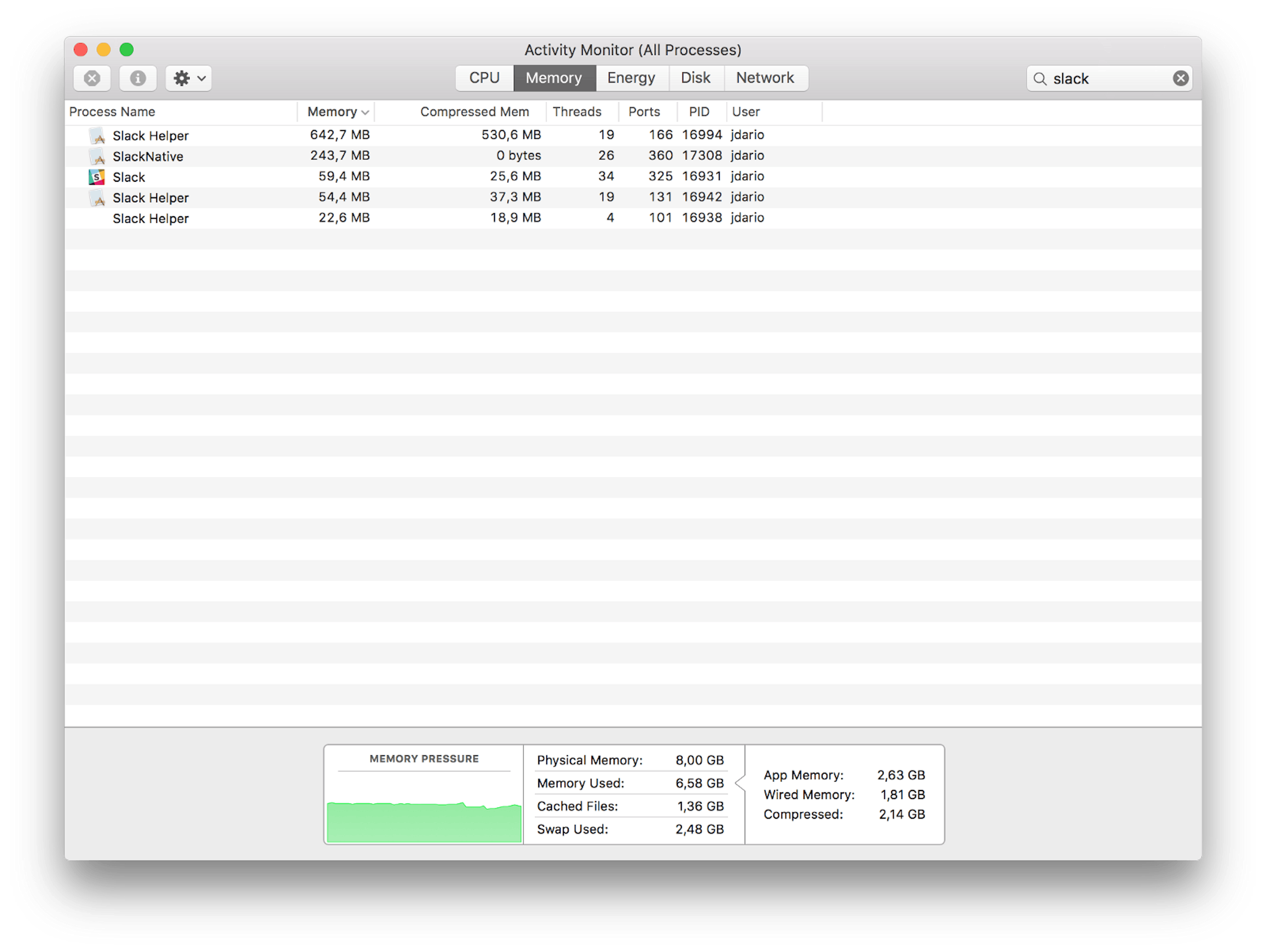Viewport: 1266px width, 952px height.
Task: Open the Disk tab
Action: (695, 78)
